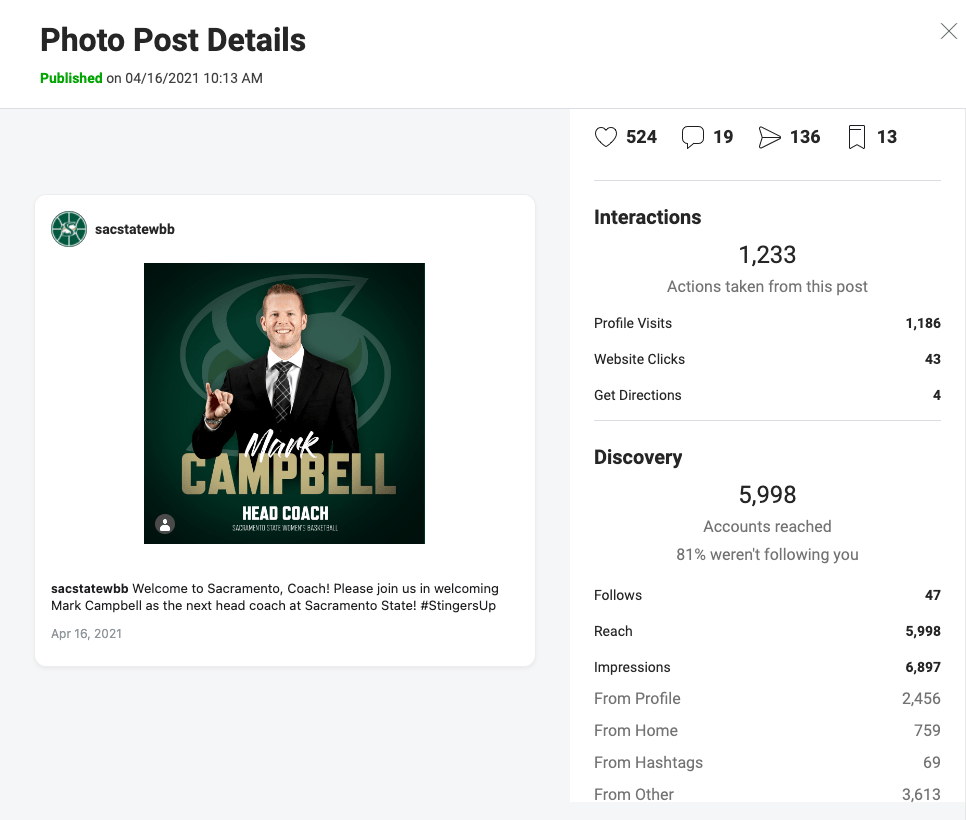Click the Apr 16, 2021 post date

point(86,633)
